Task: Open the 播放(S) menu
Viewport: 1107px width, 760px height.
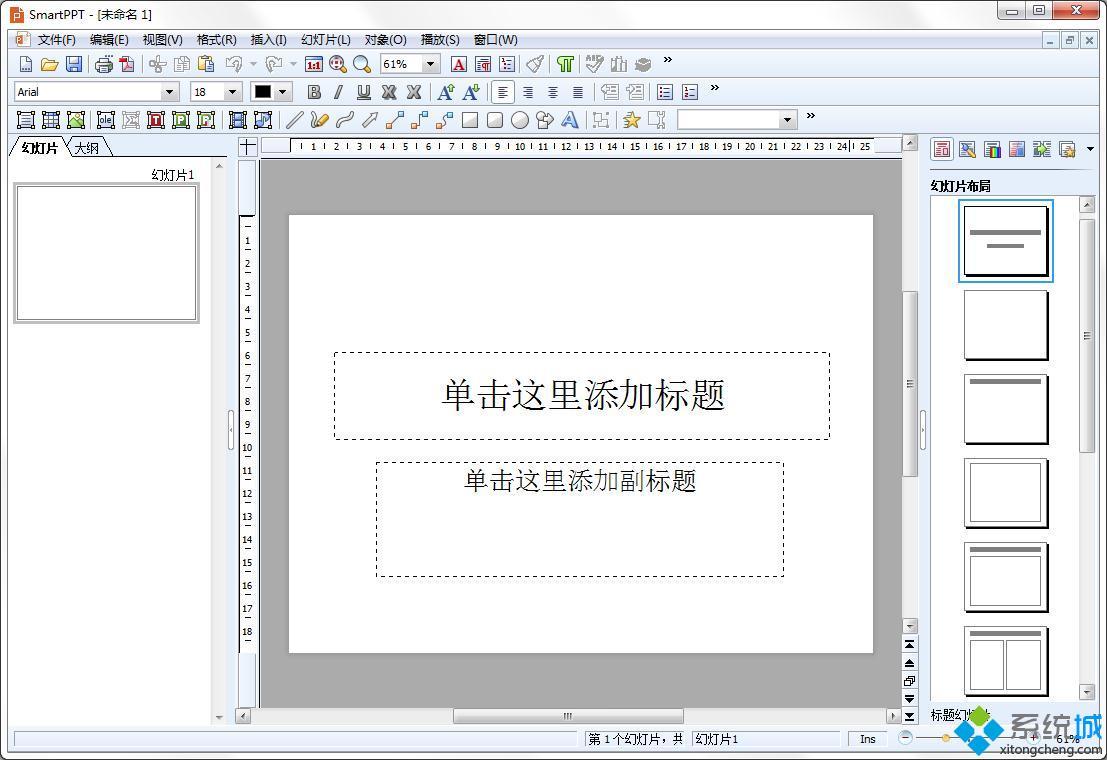Action: [440, 40]
